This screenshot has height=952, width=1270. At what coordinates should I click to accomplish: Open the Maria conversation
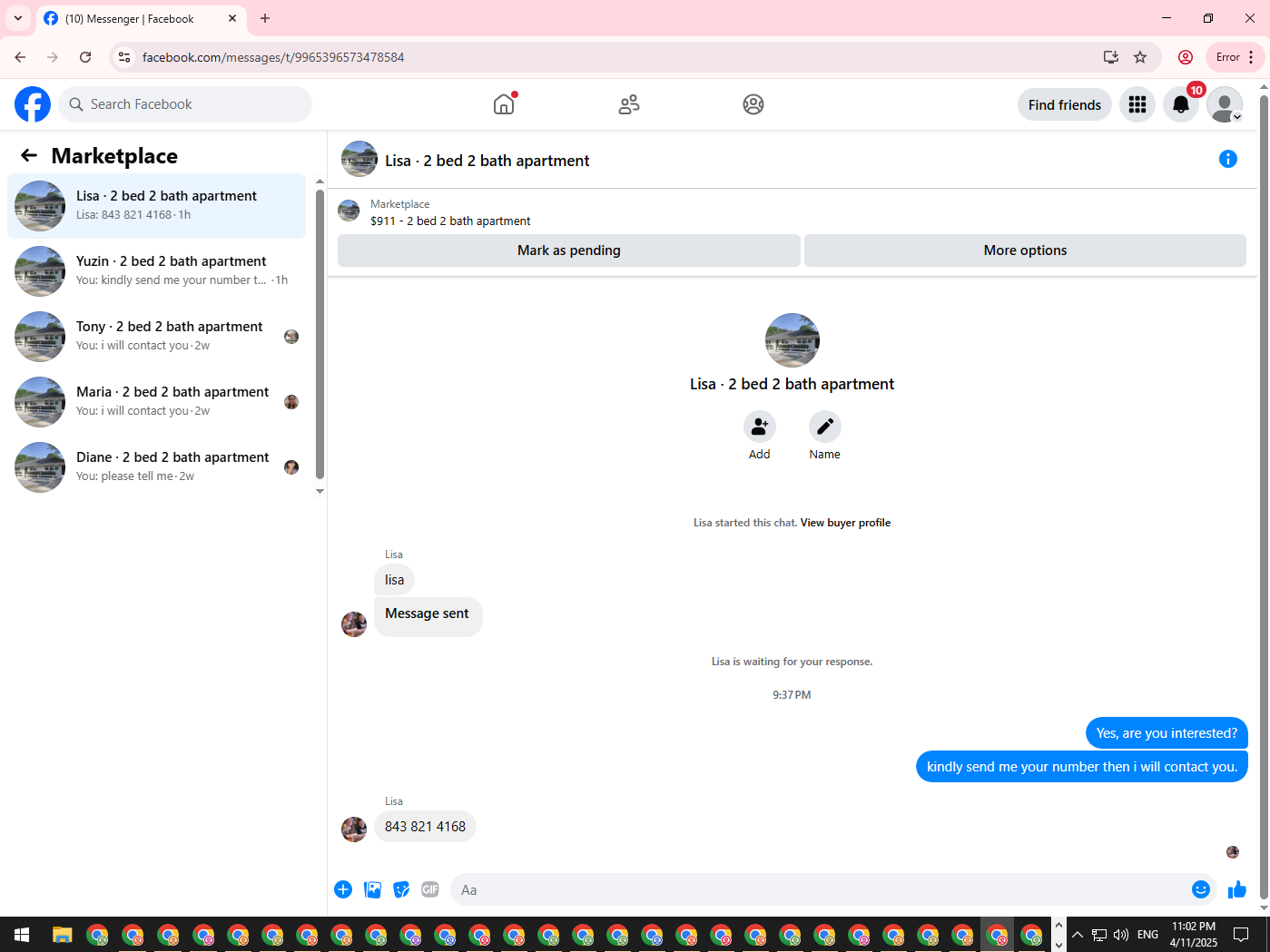click(156, 402)
